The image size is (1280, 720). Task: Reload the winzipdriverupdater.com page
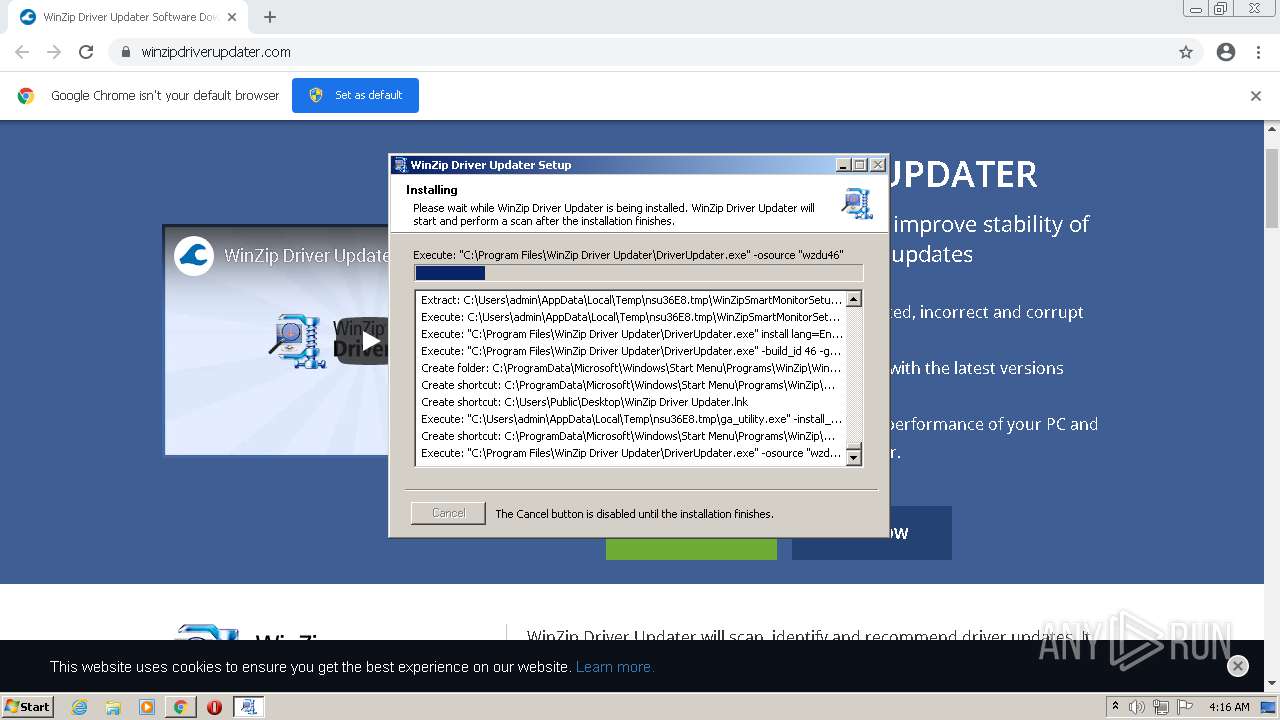click(86, 52)
